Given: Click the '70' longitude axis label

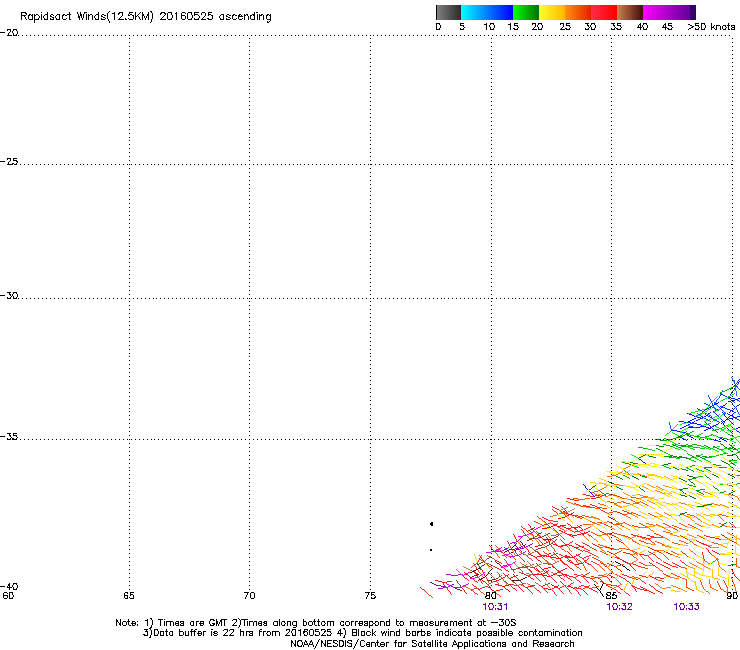Looking at the screenshot, I should click(250, 596).
